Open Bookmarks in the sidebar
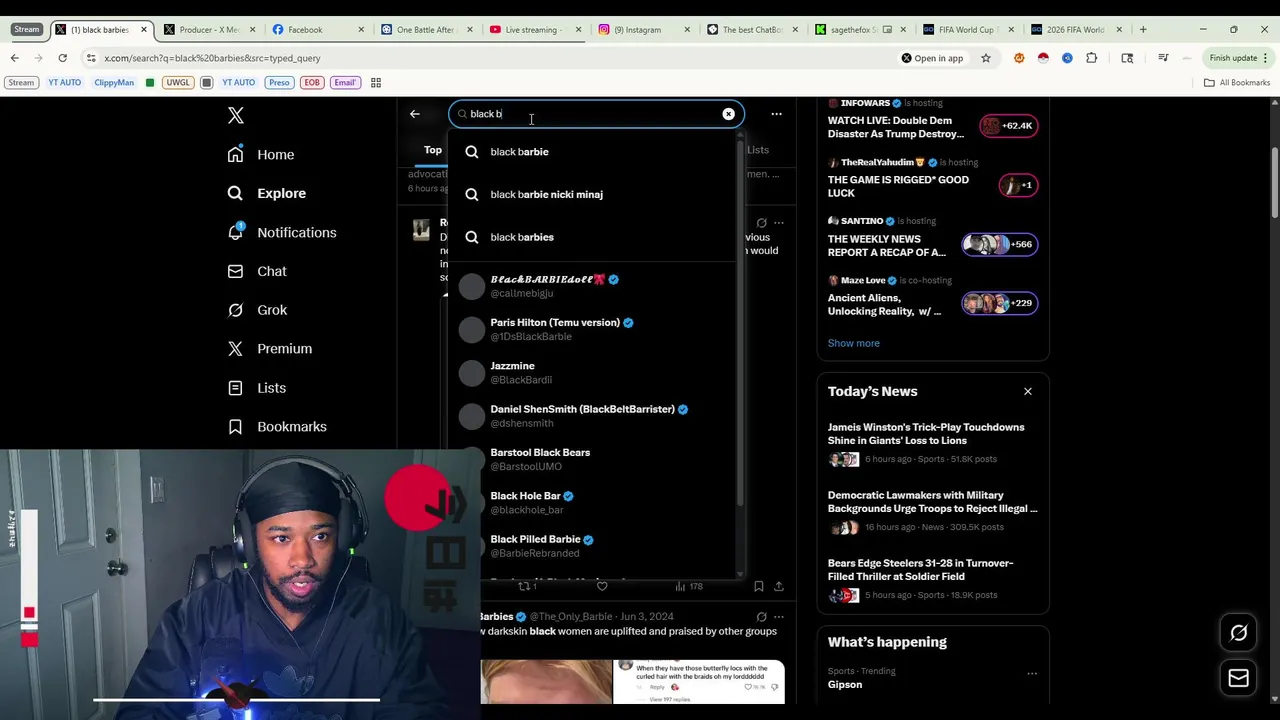Screen dimensions: 1280x720 (277, 427)
